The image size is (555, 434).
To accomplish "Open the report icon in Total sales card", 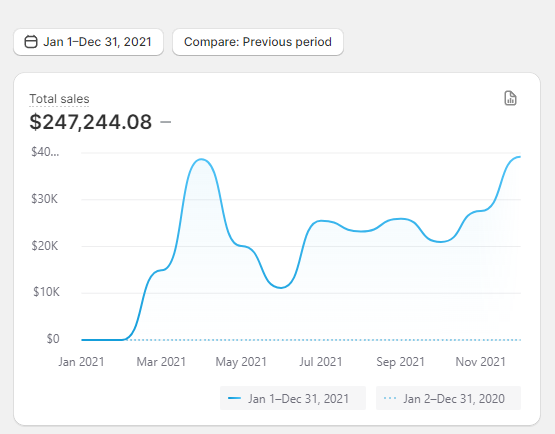I will 510,98.
